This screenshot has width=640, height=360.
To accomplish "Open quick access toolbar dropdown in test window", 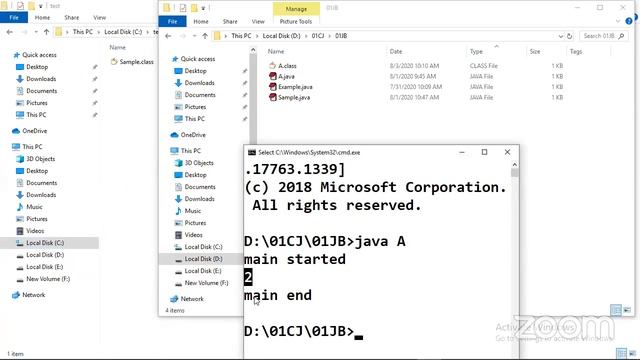I will tap(40, 6).
